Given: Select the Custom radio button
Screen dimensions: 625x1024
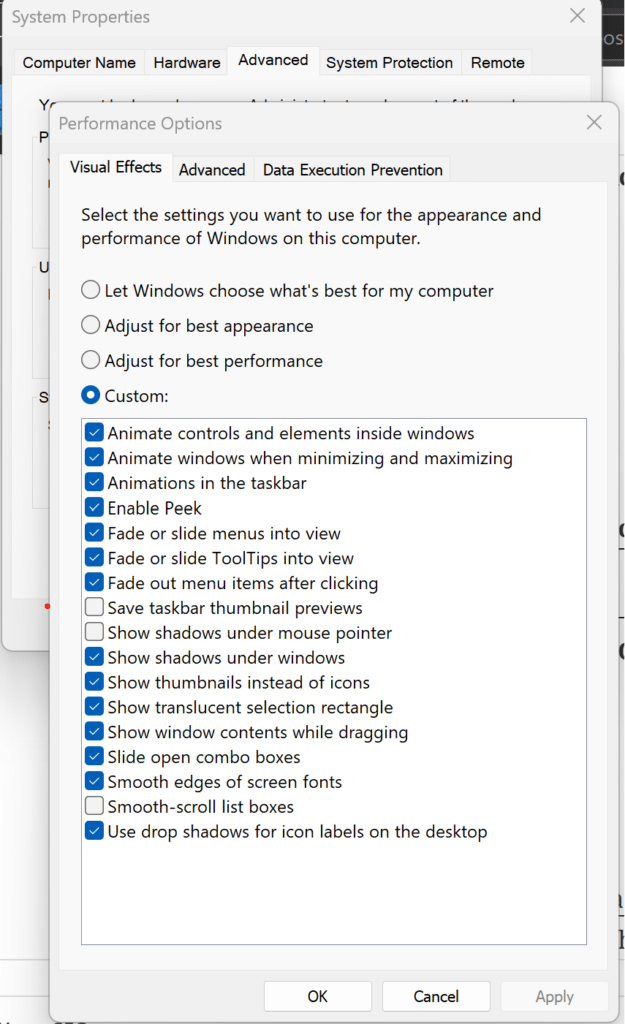Looking at the screenshot, I should [x=90, y=395].
